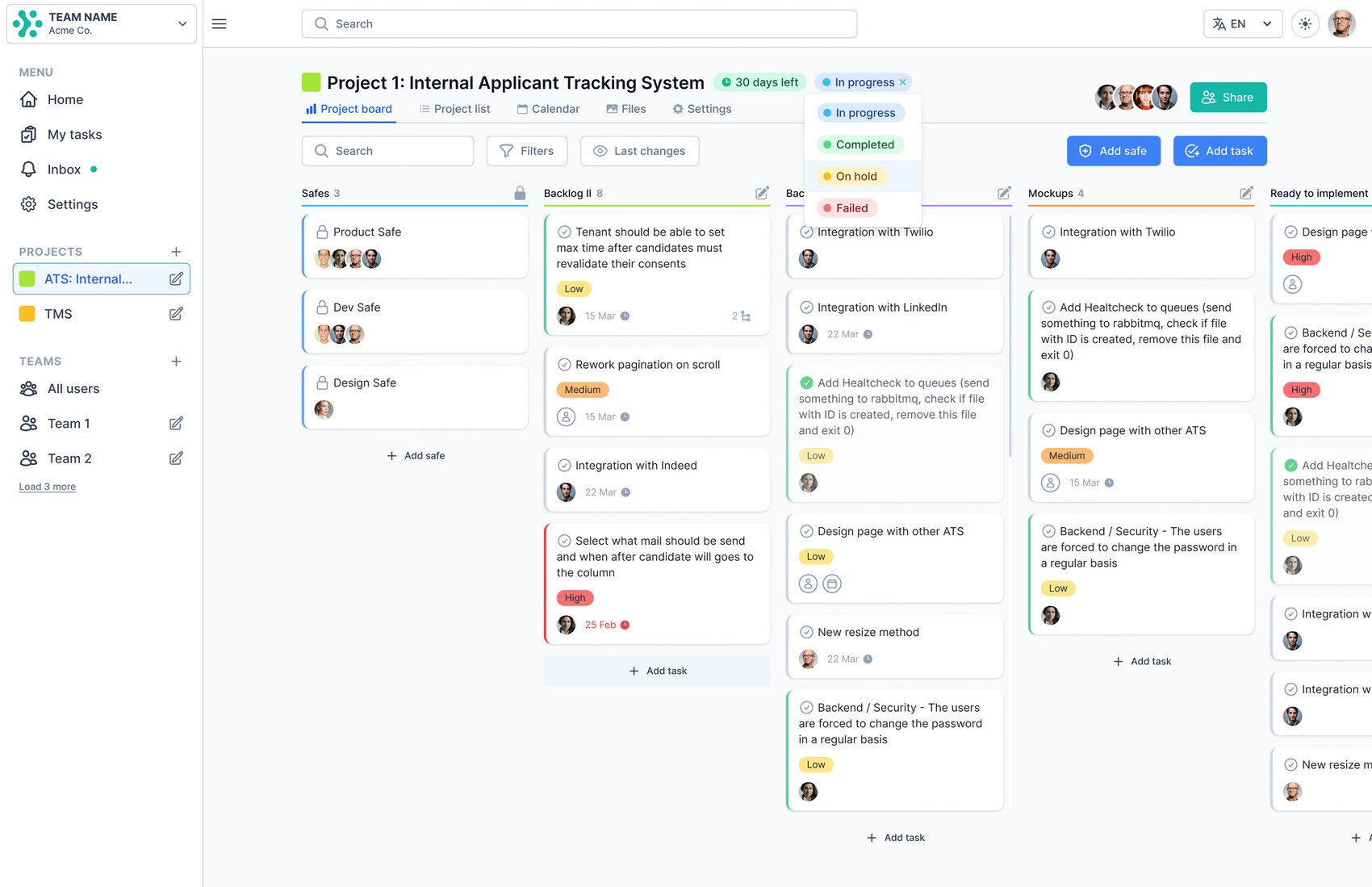Image resolution: width=1372 pixels, height=887 pixels.
Task: Open the user profile avatar at top right
Action: 1341,24
